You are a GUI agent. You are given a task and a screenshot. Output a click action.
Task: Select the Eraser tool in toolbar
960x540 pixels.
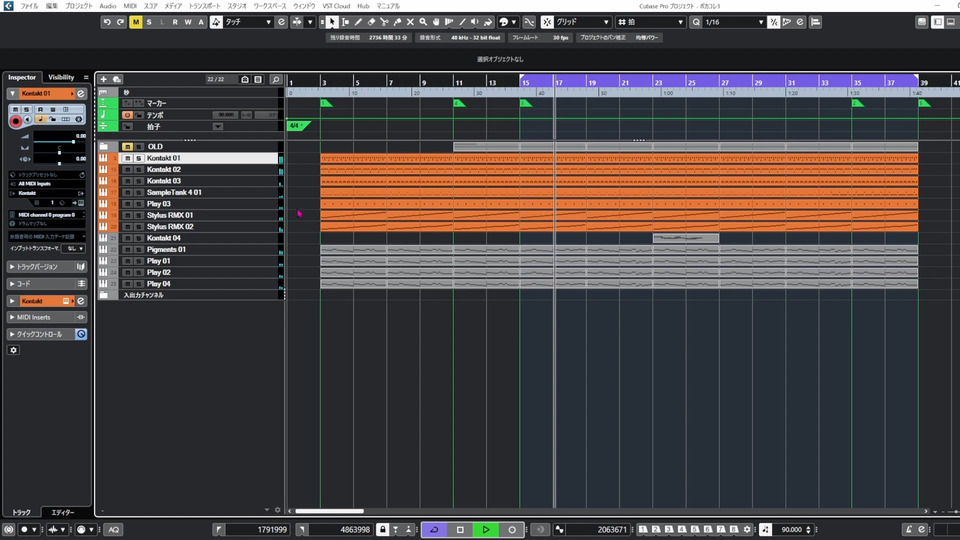coord(371,22)
